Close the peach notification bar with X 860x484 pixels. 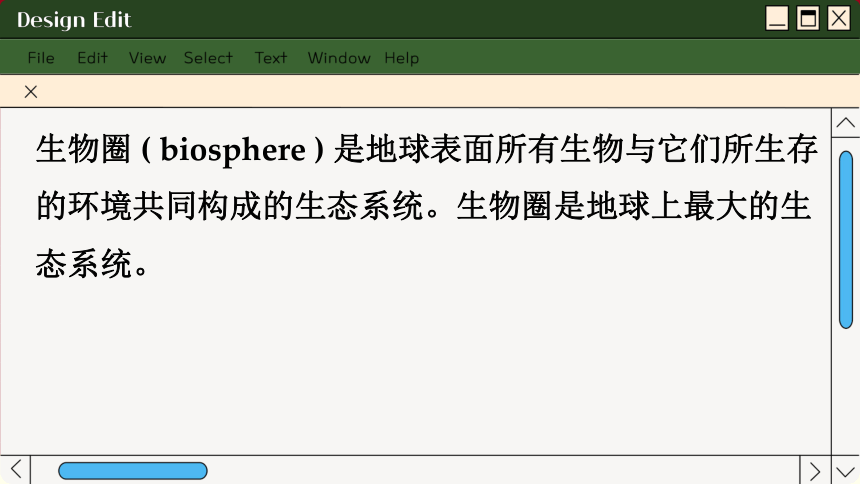[31, 92]
